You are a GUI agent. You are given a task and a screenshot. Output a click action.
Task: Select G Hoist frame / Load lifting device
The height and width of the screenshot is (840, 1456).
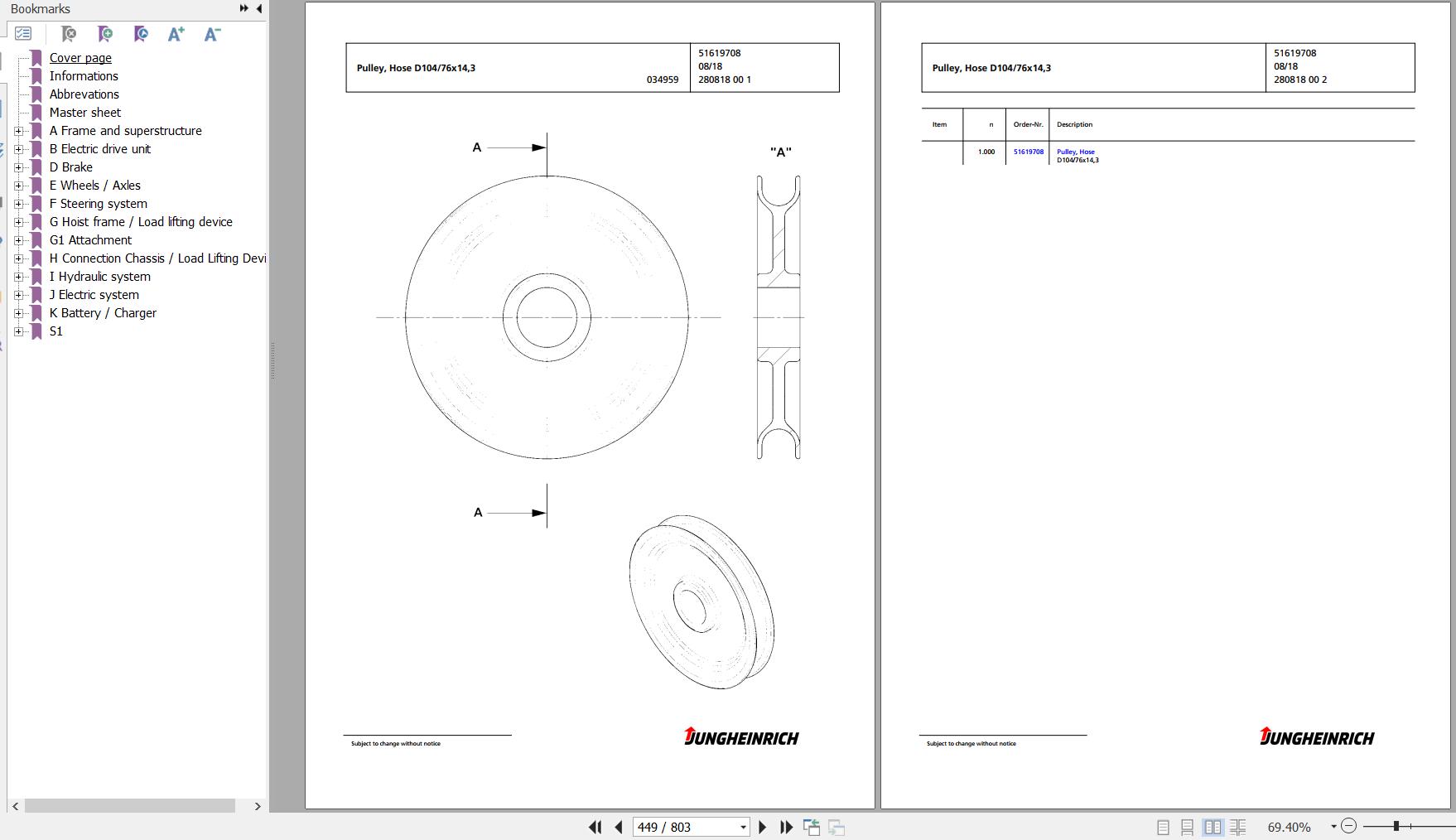point(141,222)
